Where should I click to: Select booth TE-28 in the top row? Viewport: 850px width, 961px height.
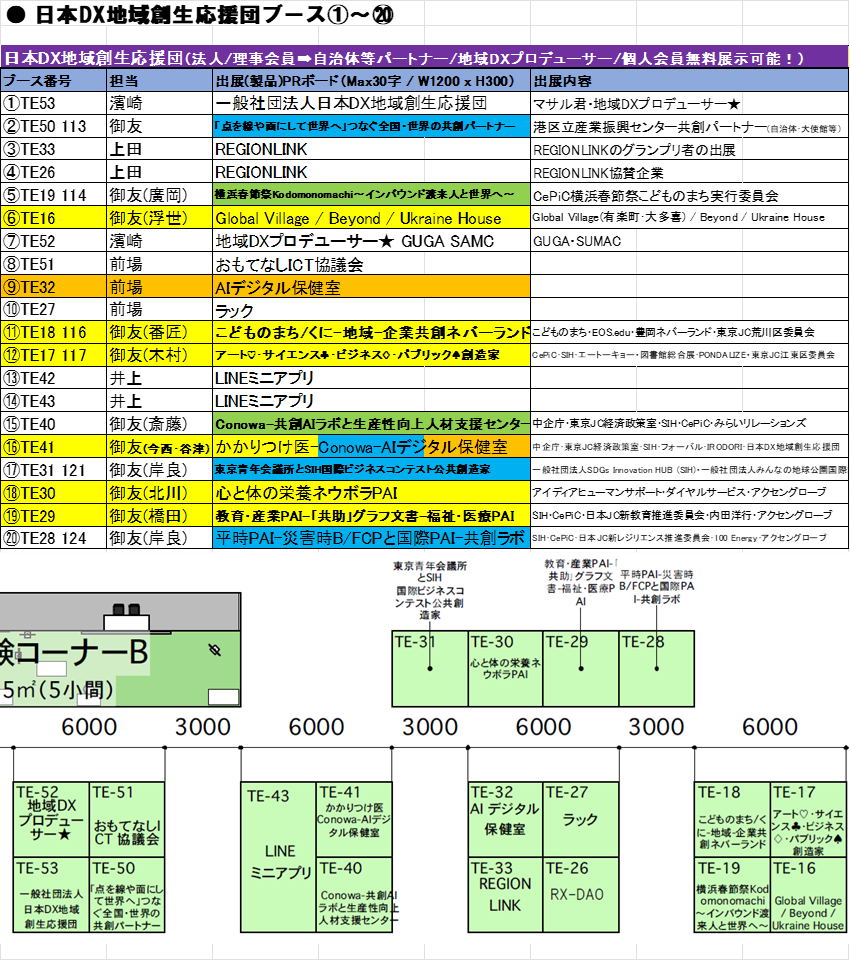point(656,668)
